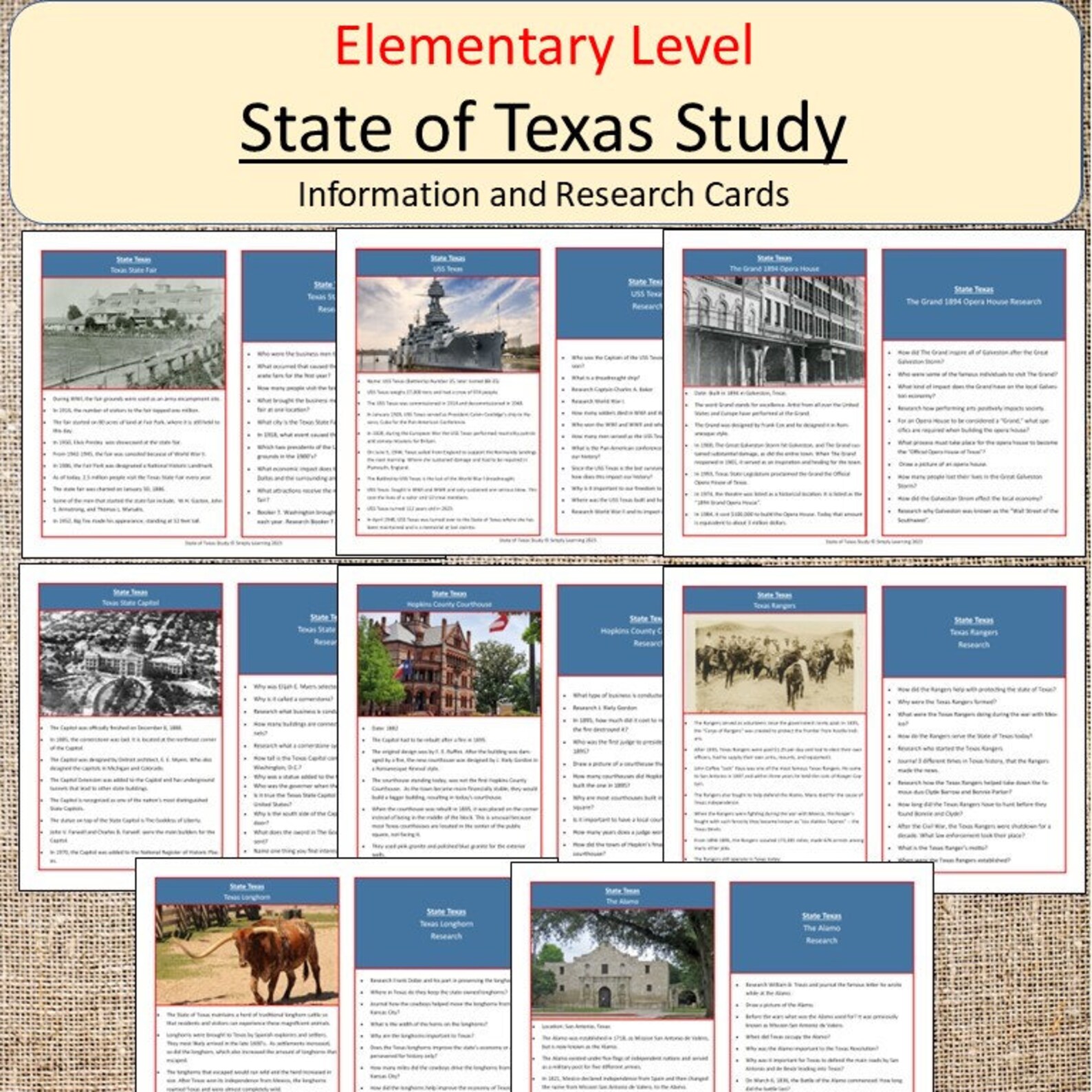This screenshot has height=1092, width=1092.
Task: Select the Texas Rangers sepia photo
Action: click(774, 664)
